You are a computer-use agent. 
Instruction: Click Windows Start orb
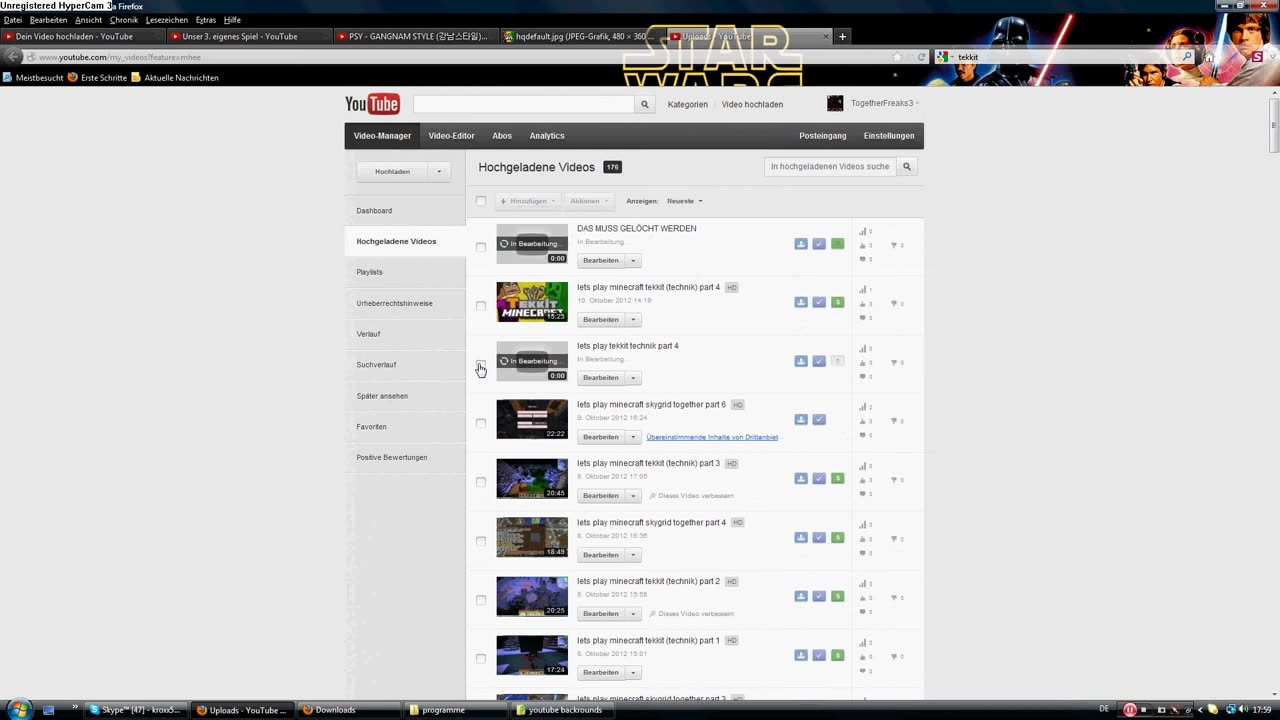[x=19, y=709]
